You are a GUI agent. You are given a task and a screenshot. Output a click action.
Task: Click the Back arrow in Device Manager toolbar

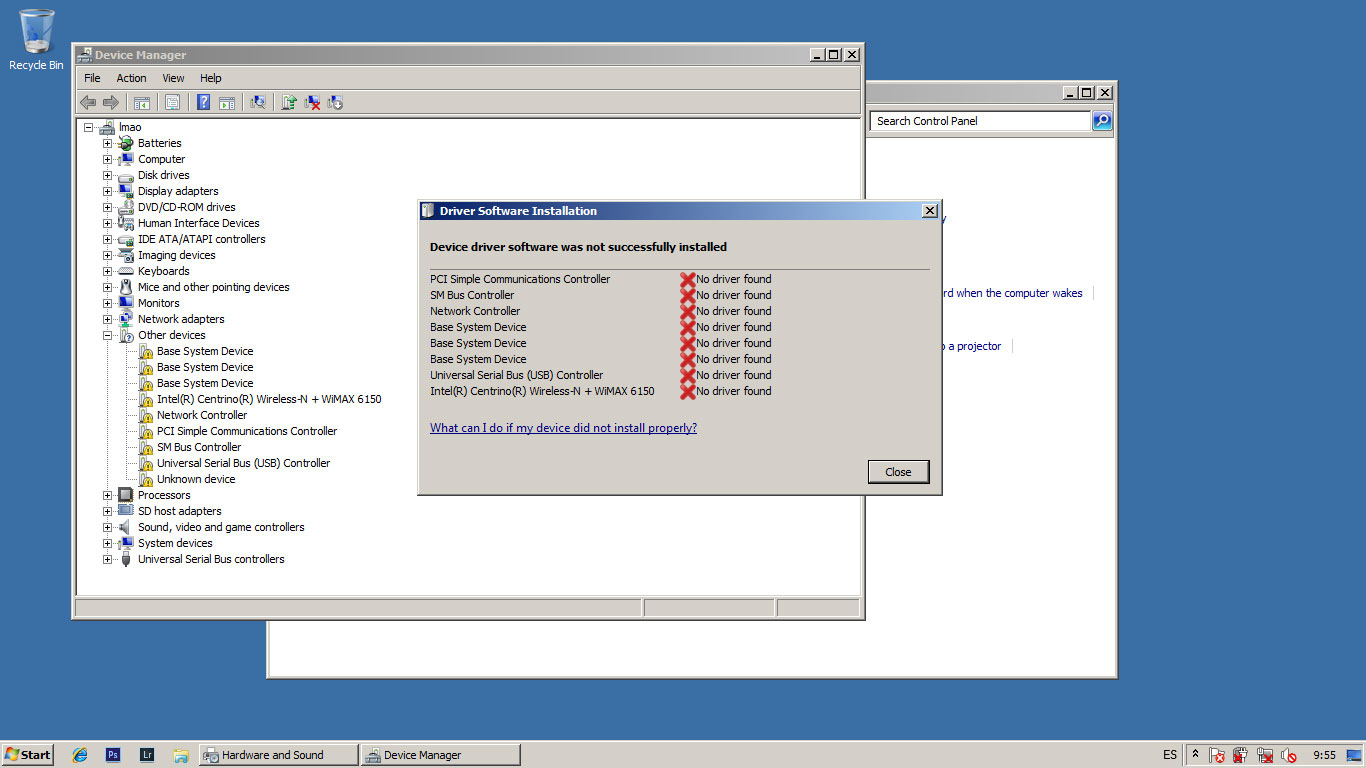click(x=88, y=102)
